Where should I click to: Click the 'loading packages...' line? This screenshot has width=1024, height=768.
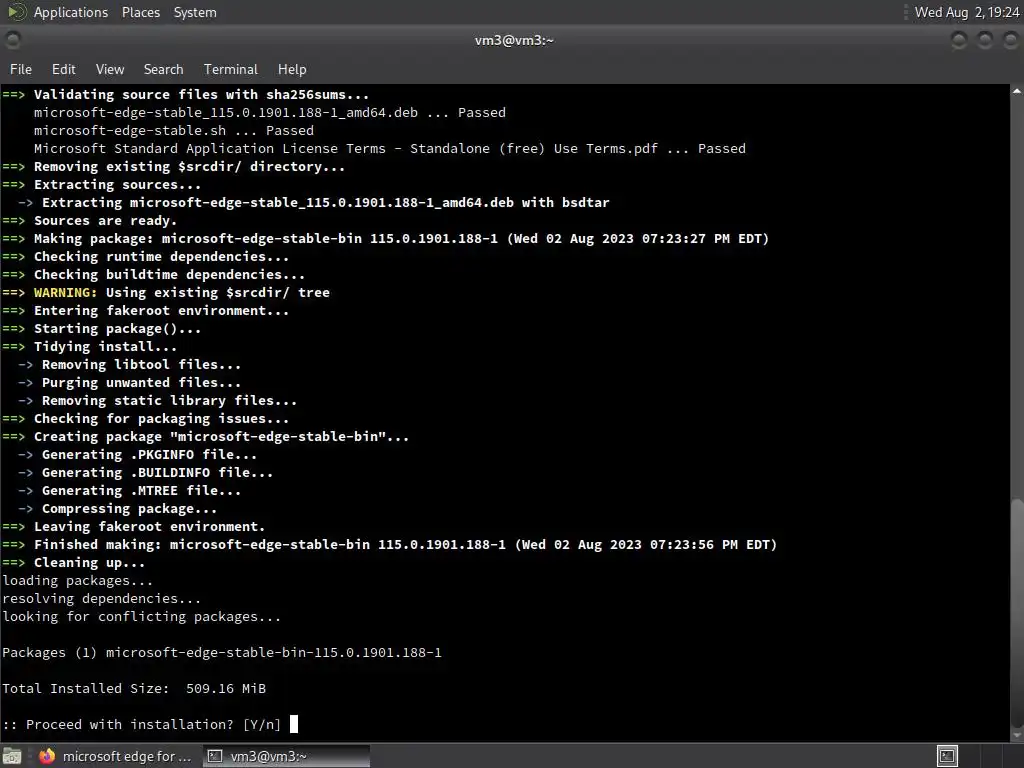77,581
